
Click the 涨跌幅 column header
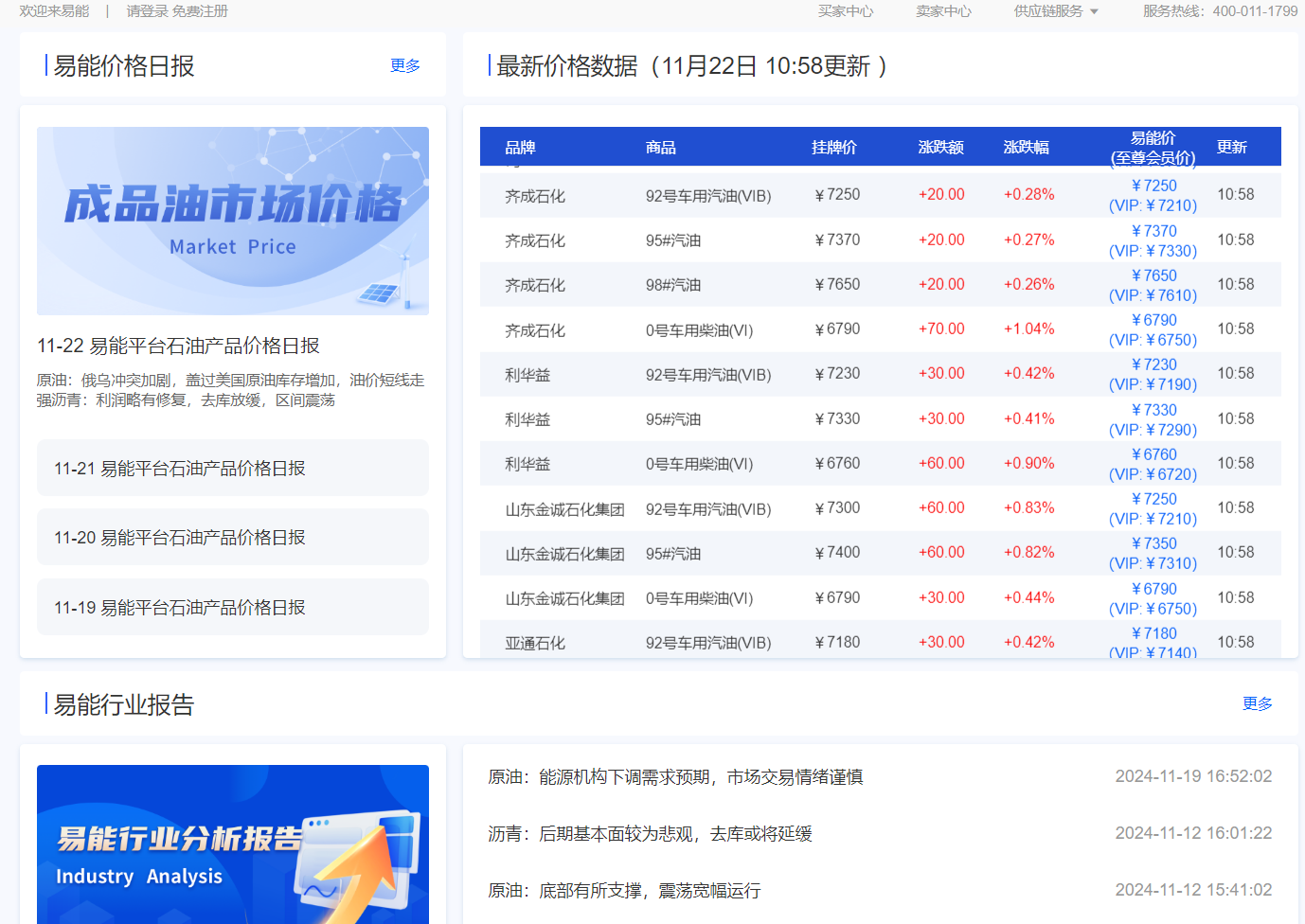[1027, 147]
